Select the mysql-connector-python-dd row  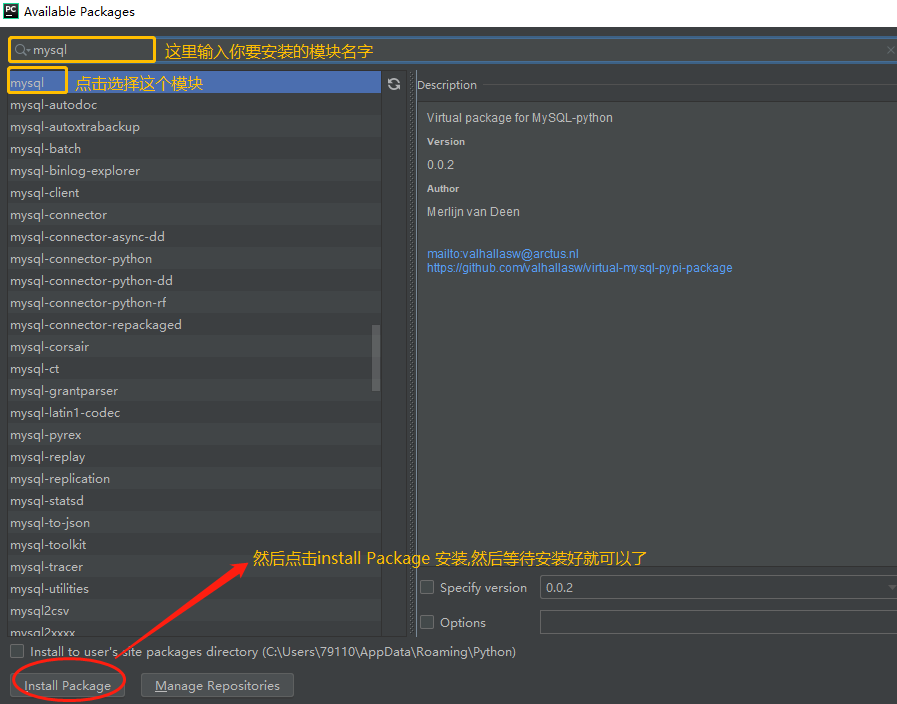[x=195, y=281]
